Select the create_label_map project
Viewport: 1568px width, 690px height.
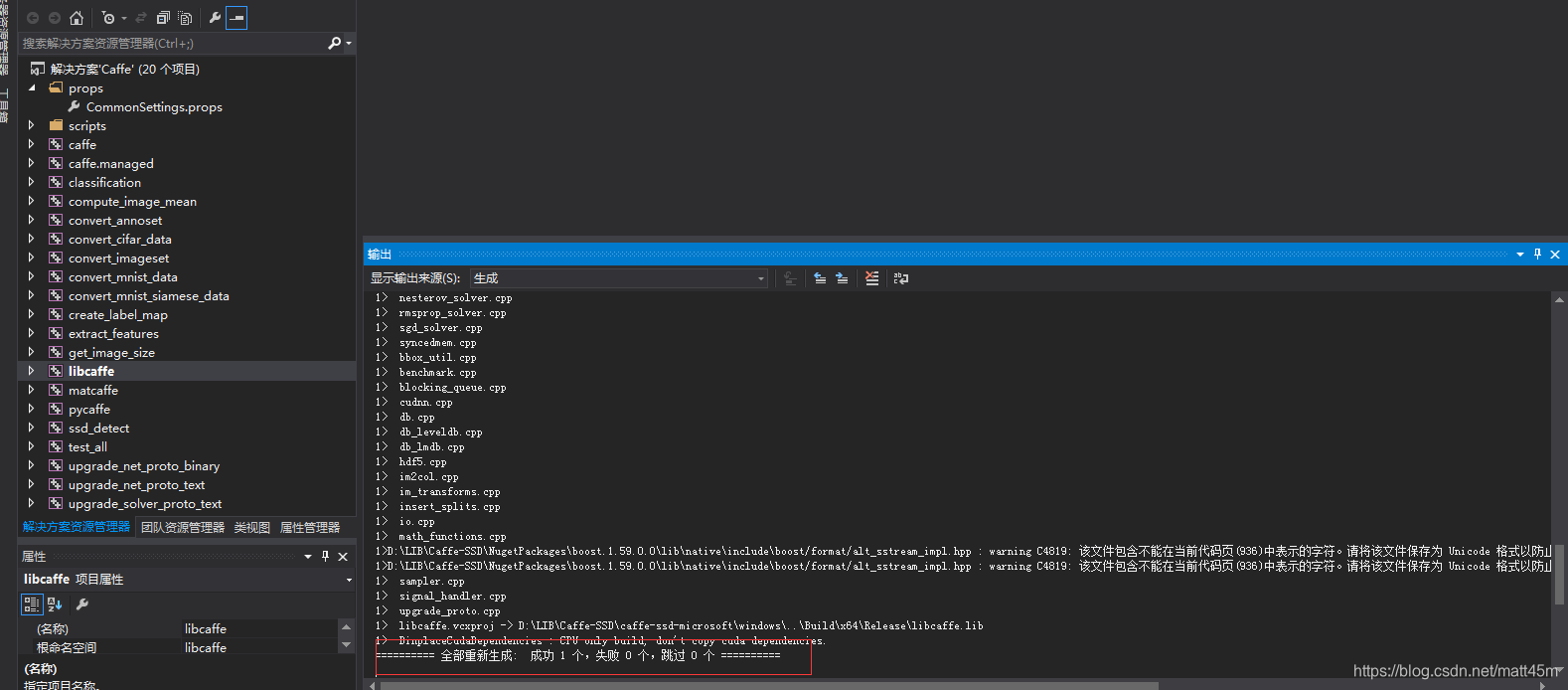click(x=118, y=314)
